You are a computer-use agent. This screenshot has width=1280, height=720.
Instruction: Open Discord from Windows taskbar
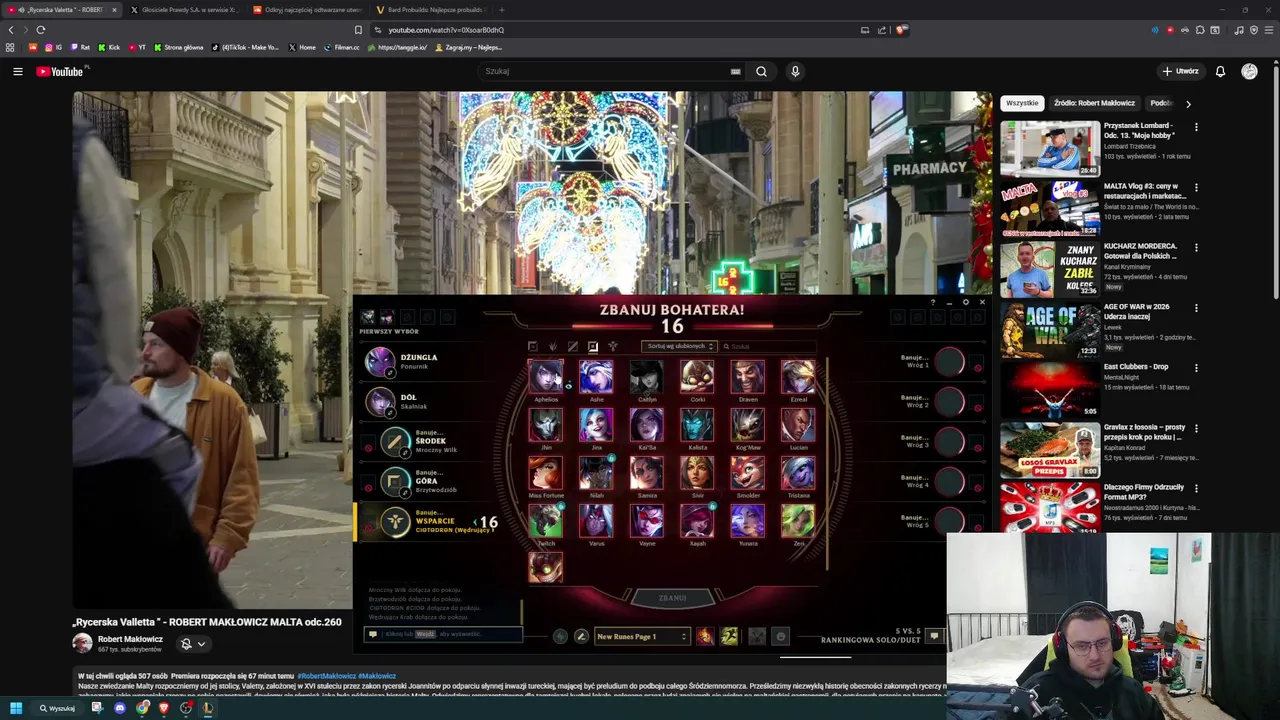point(120,708)
